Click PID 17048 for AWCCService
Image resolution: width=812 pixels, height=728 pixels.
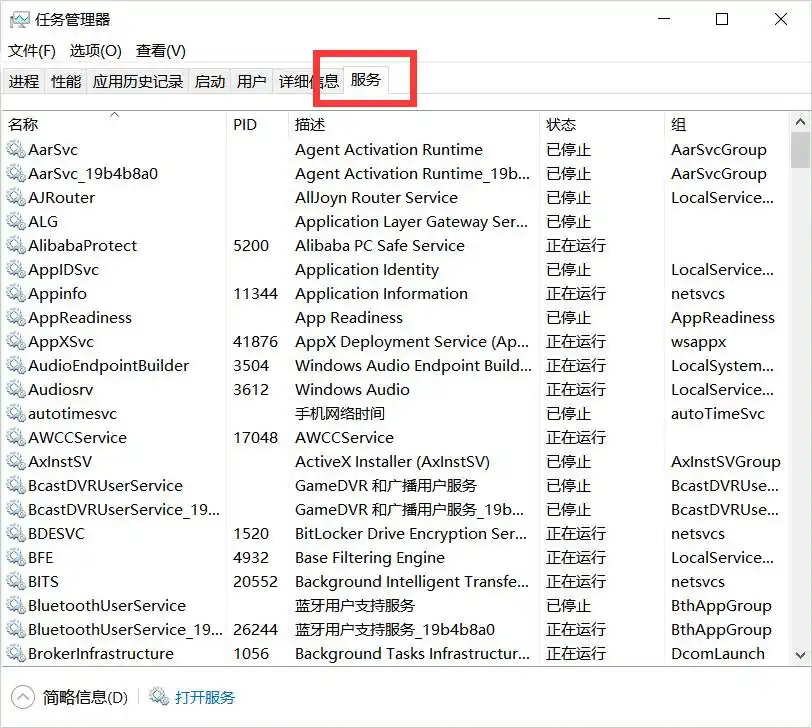255,438
